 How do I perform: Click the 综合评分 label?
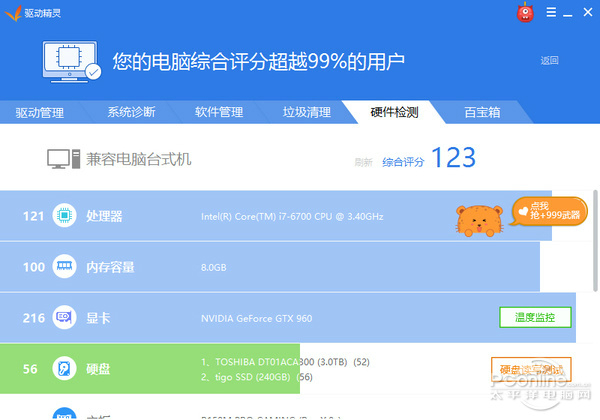403,162
